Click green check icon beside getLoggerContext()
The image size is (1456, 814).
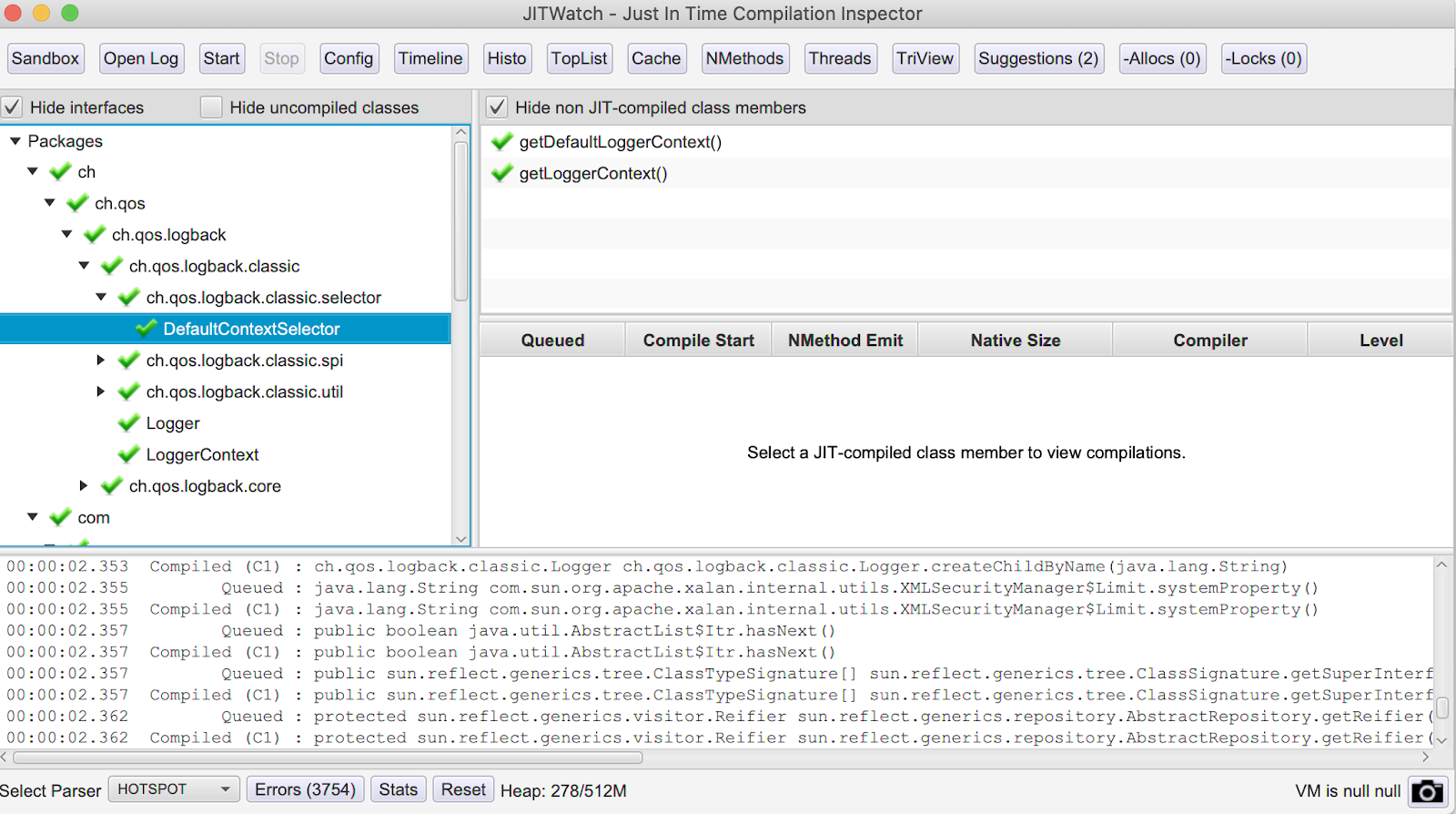click(x=502, y=172)
